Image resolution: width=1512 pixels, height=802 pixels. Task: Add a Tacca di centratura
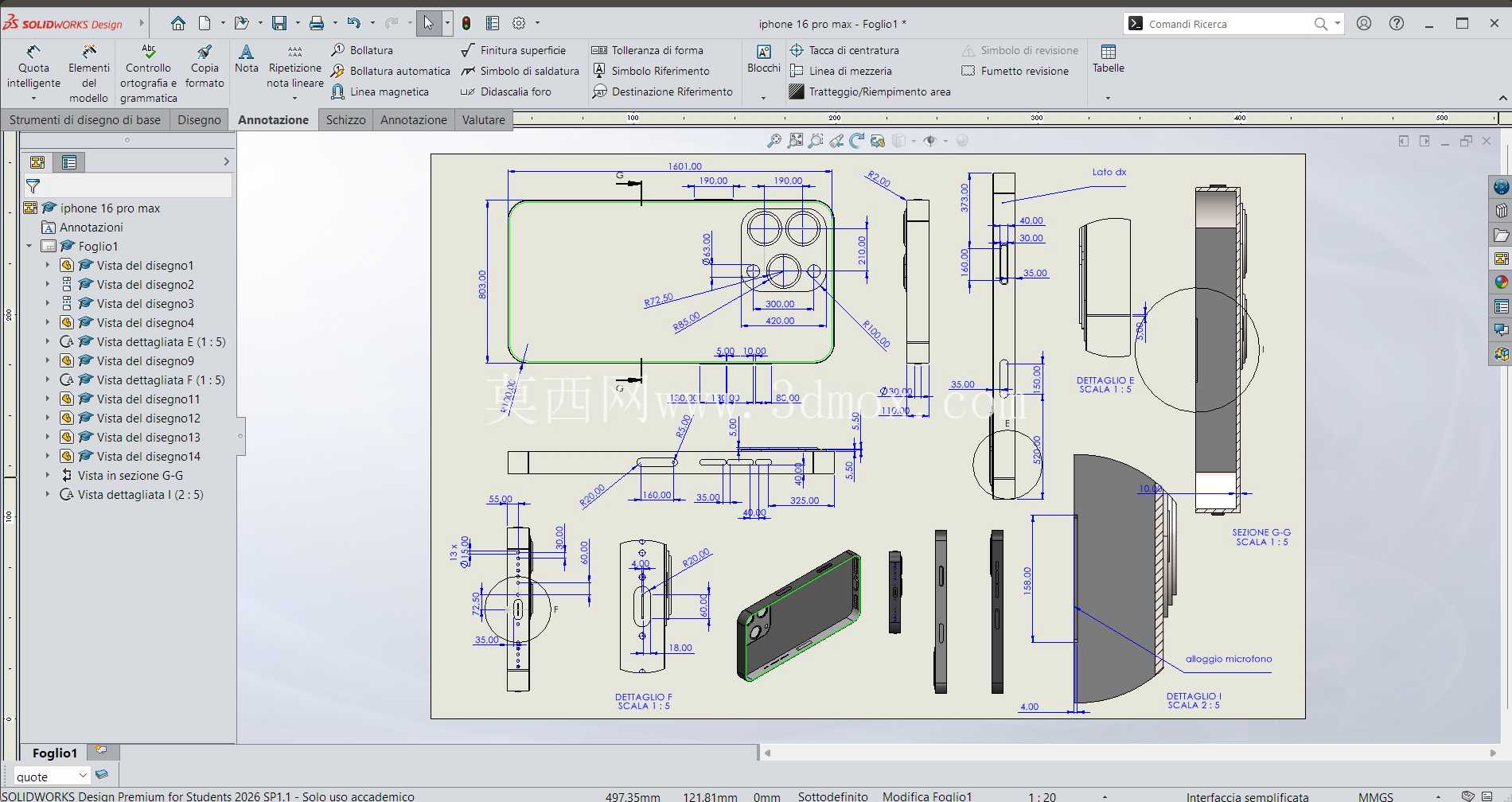(844, 50)
